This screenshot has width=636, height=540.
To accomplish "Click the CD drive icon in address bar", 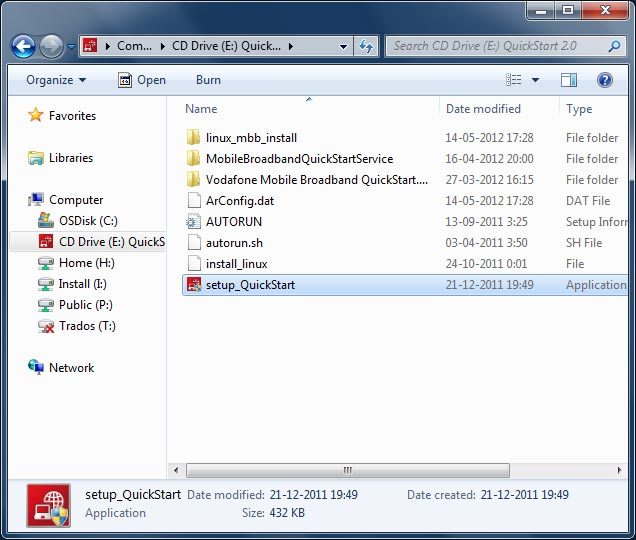I will [90, 46].
